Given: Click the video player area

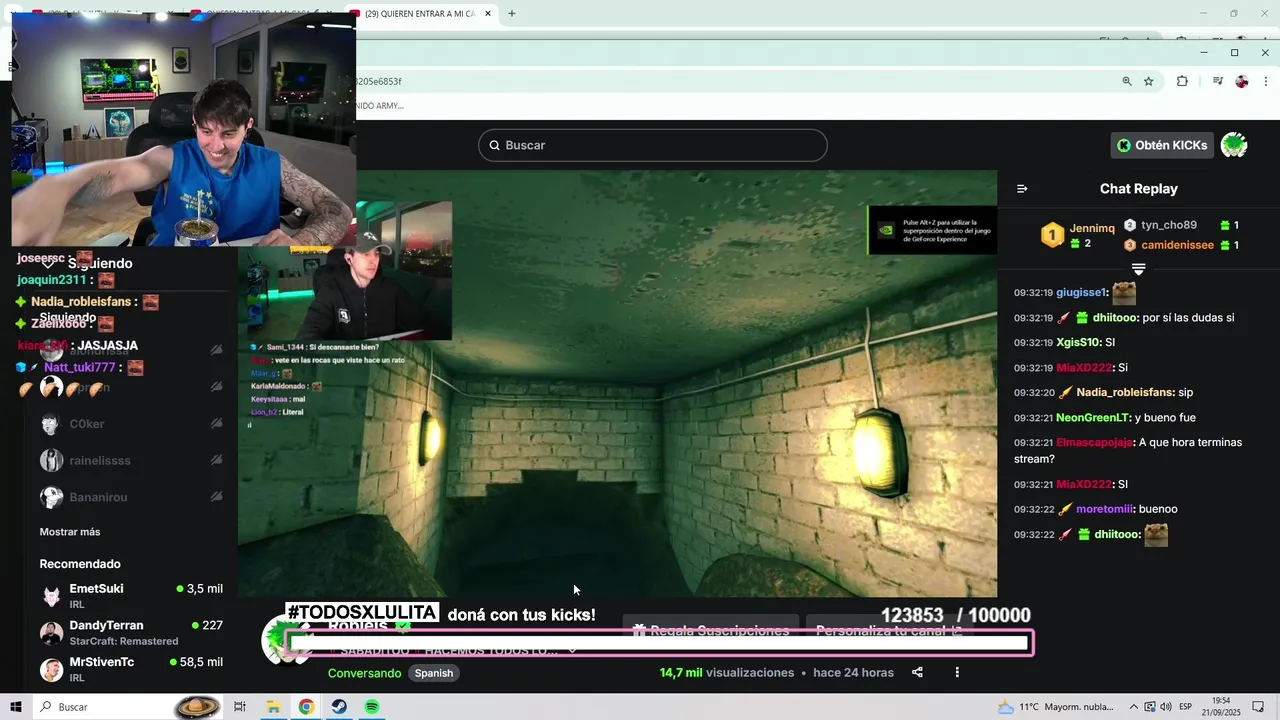Looking at the screenshot, I should pyautogui.click(x=617, y=384).
